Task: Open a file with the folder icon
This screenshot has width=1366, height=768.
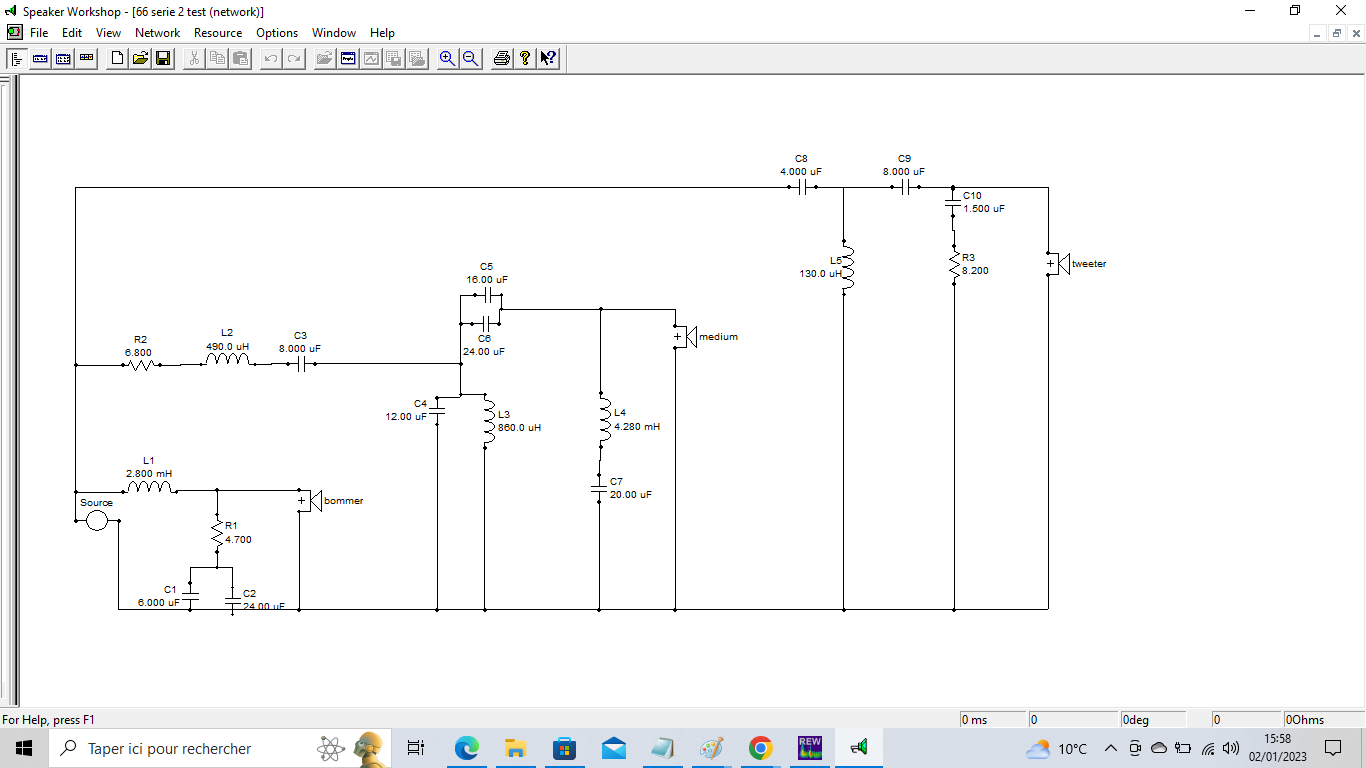Action: [140, 59]
